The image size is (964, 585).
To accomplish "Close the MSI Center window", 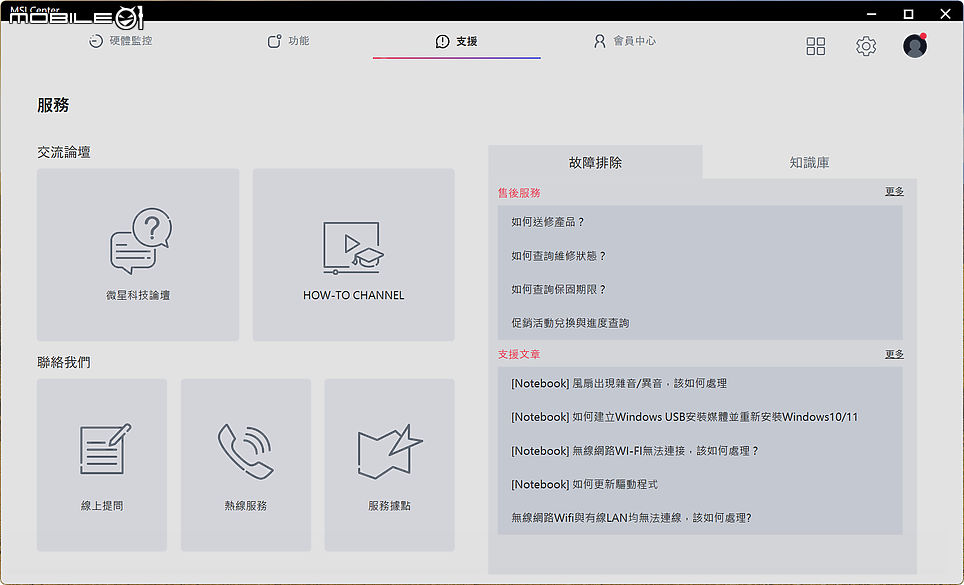I will pyautogui.click(x=945, y=14).
